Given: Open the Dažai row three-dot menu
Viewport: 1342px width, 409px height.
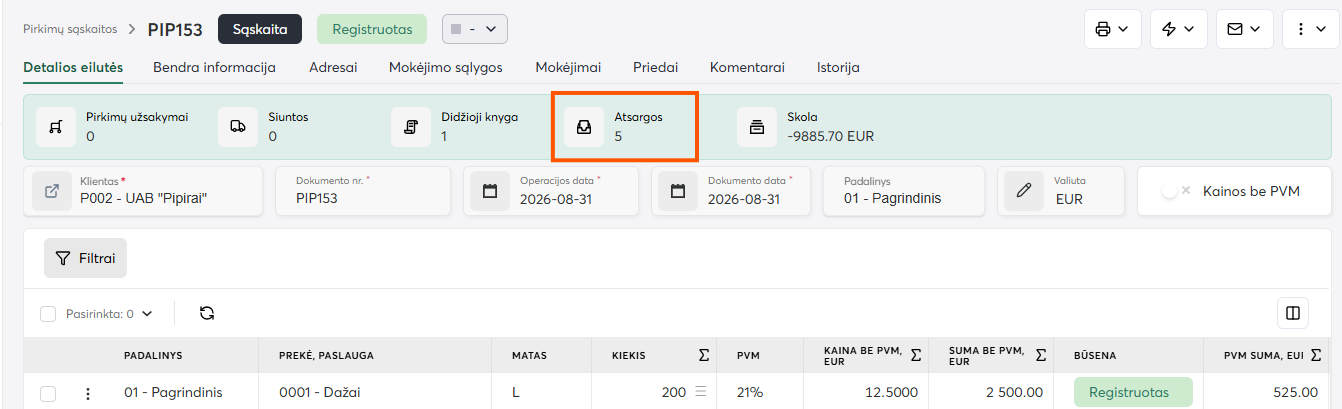Looking at the screenshot, I should pos(88,394).
